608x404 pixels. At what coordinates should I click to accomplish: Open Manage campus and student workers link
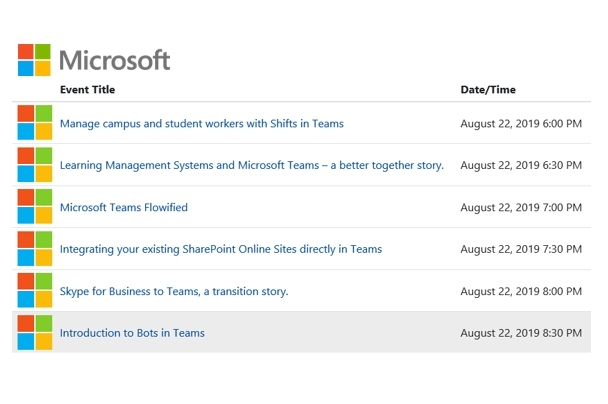point(201,124)
